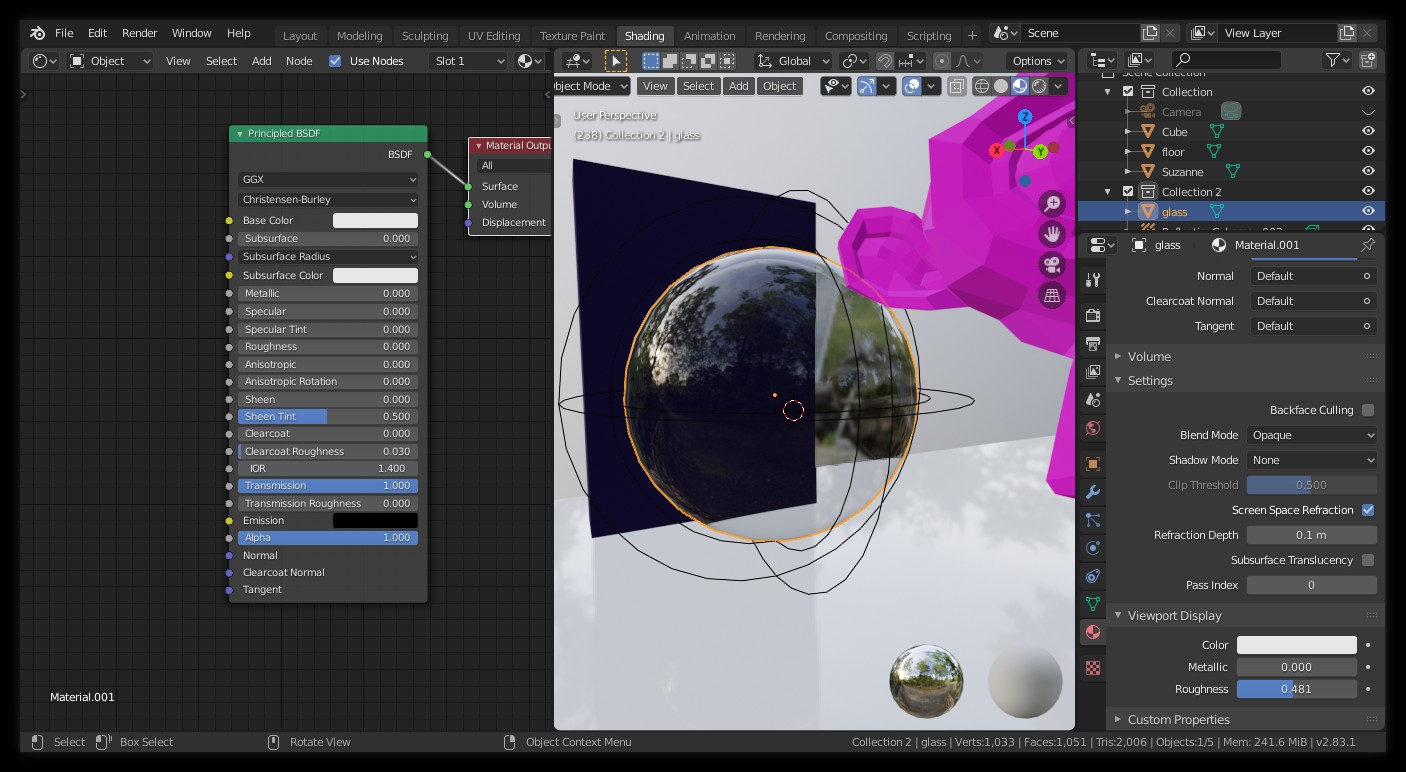Uncheck the Use Nodes checkbox
The height and width of the screenshot is (772, 1406).
pos(335,61)
